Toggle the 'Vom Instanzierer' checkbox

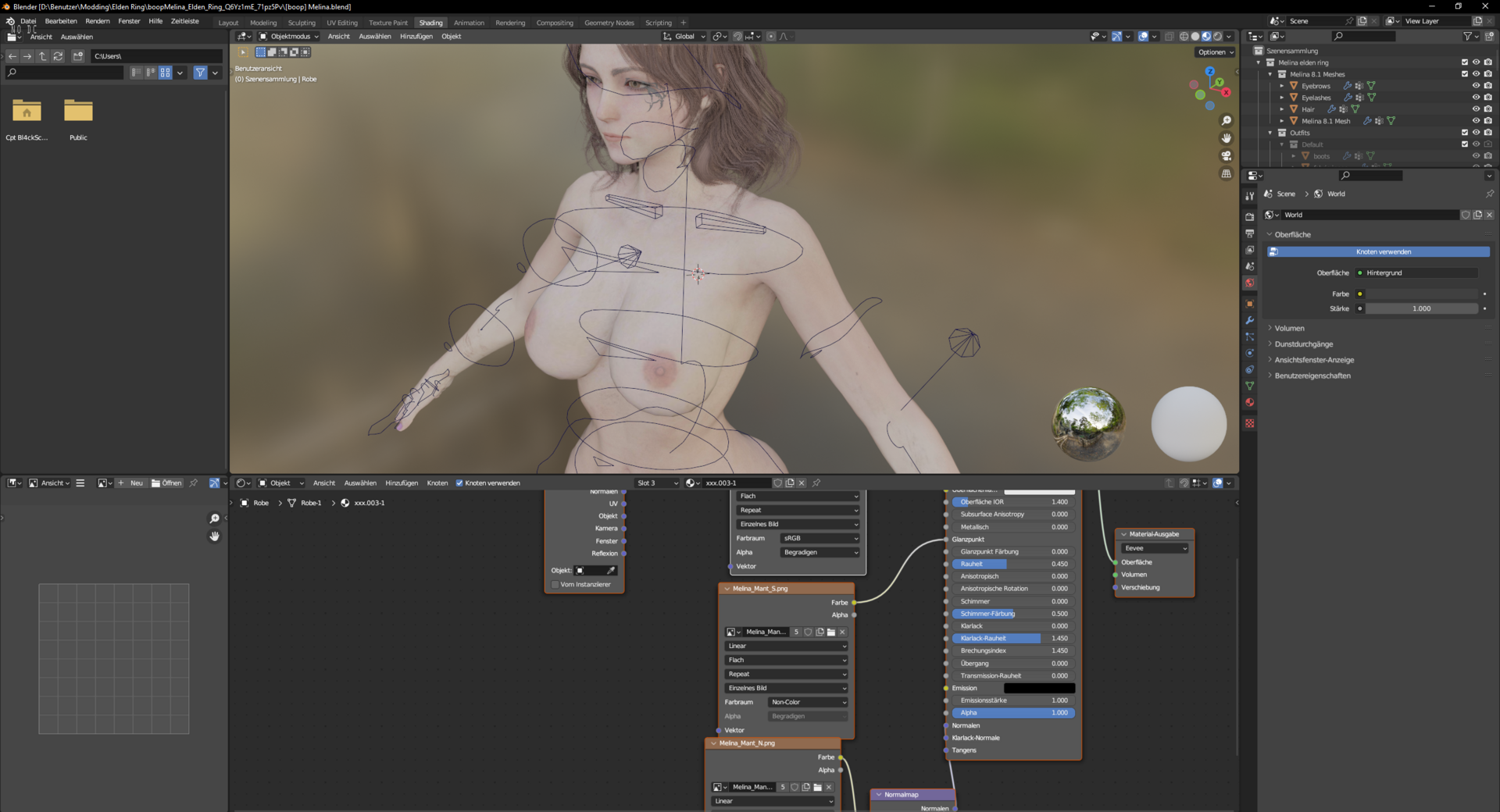[x=555, y=585]
